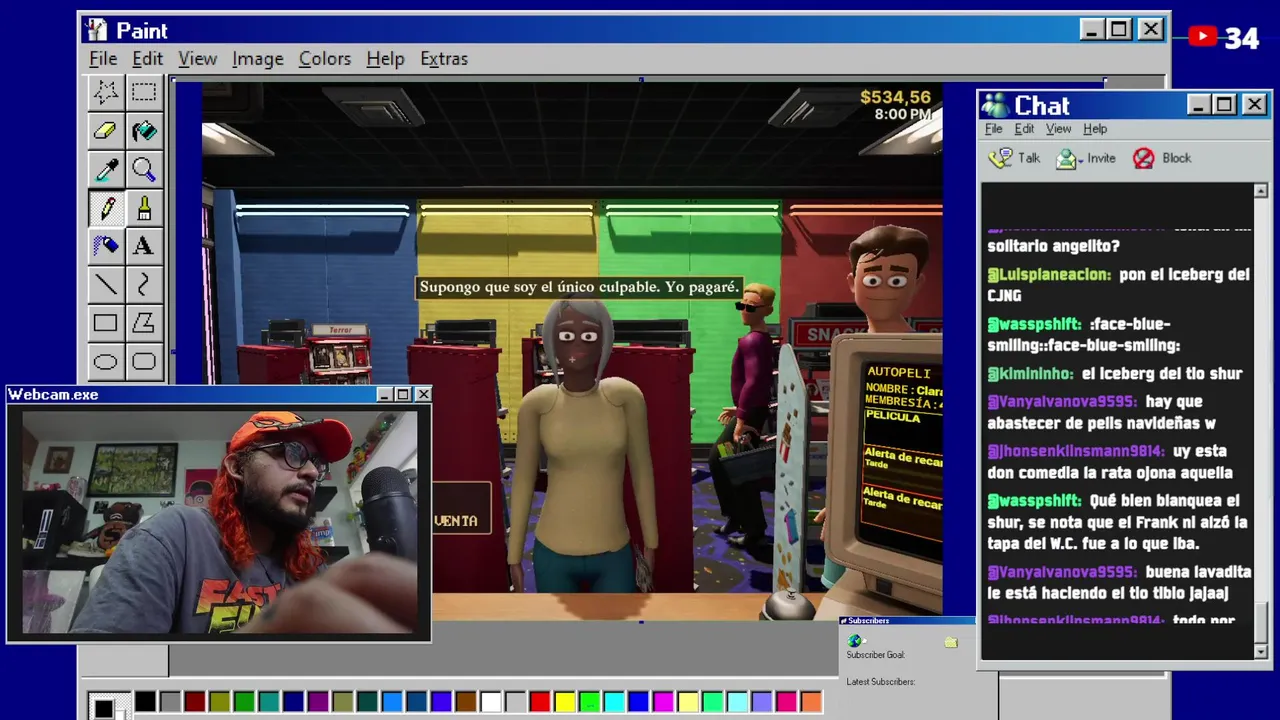Select the red palette swatch

[x=540, y=702]
